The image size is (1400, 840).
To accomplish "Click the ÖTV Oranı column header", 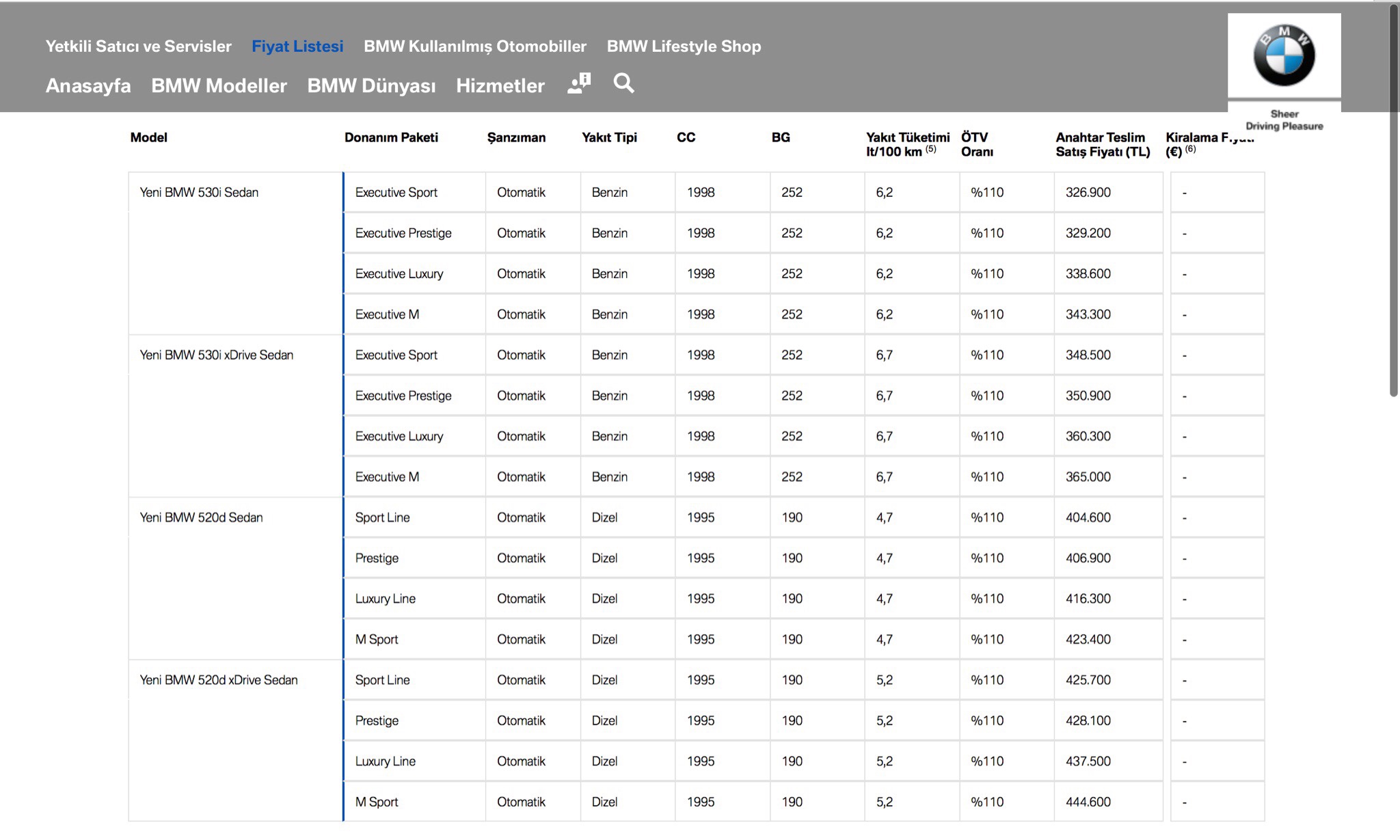I will (x=977, y=144).
